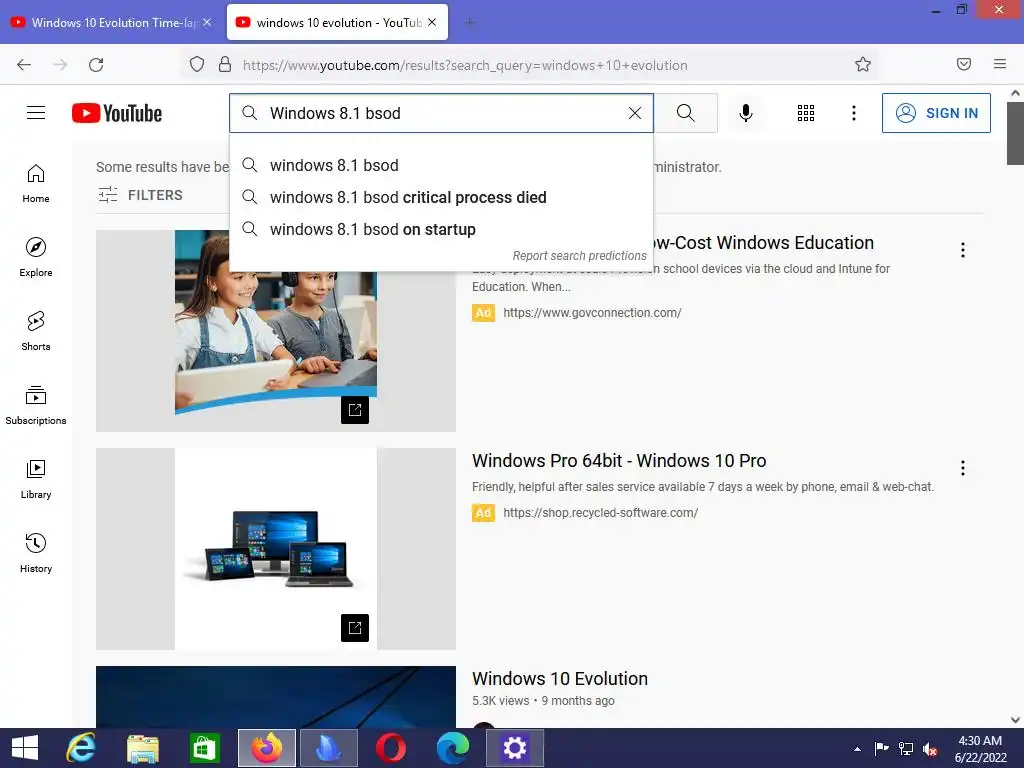
Task: Switch to Windows 10 Evolution Time-lapse tab
Action: 112,22
